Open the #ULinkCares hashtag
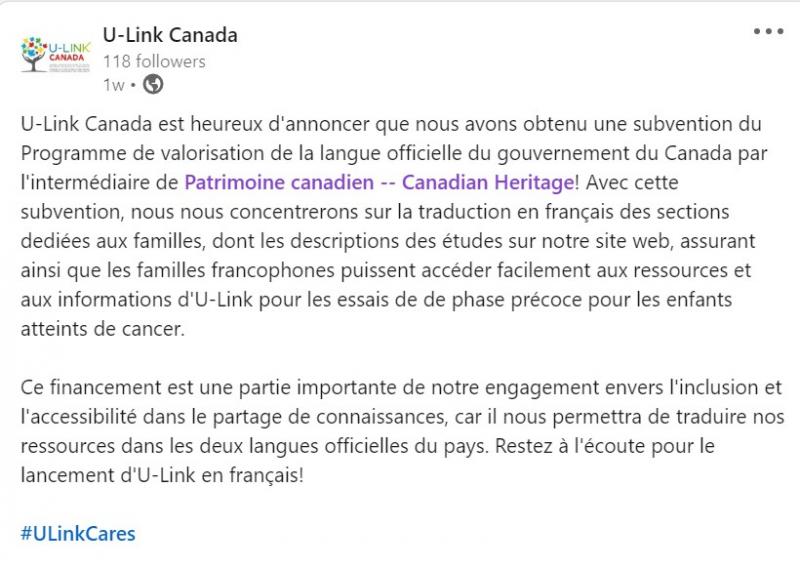The width and height of the screenshot is (800, 568). 78,534
